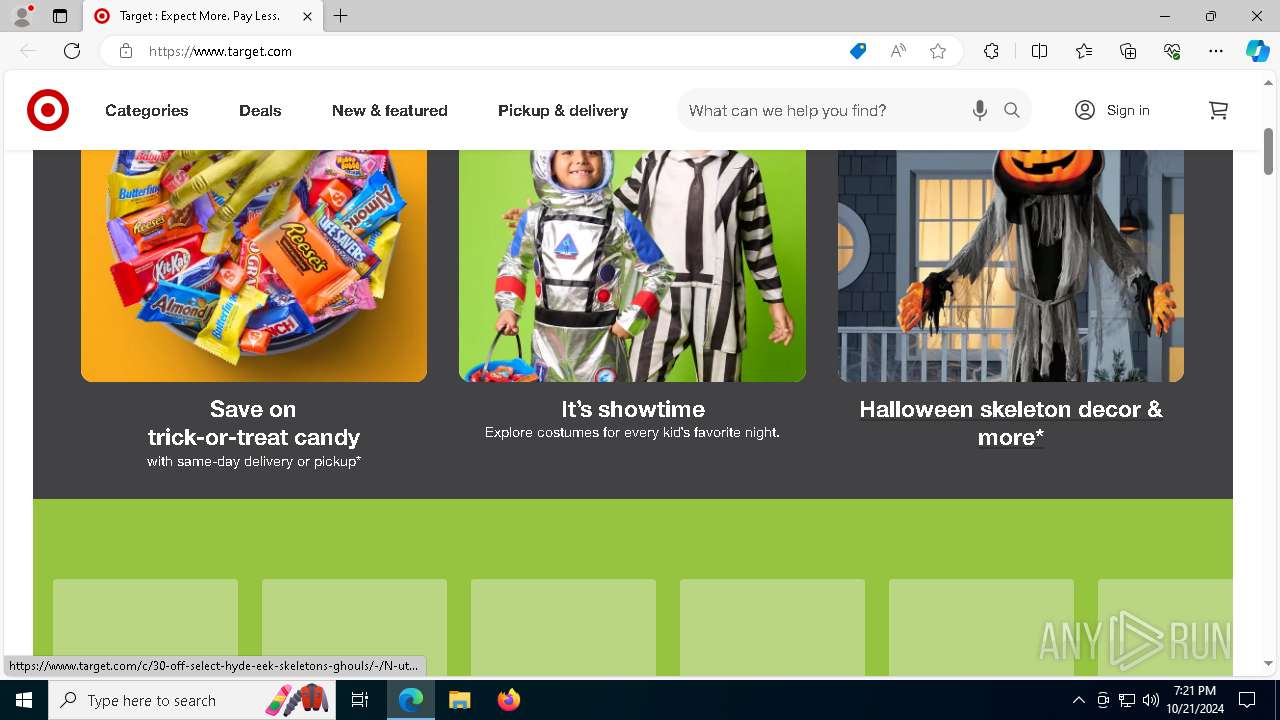Expand Pickup & delivery menu
The height and width of the screenshot is (720, 1280).
pyautogui.click(x=563, y=110)
